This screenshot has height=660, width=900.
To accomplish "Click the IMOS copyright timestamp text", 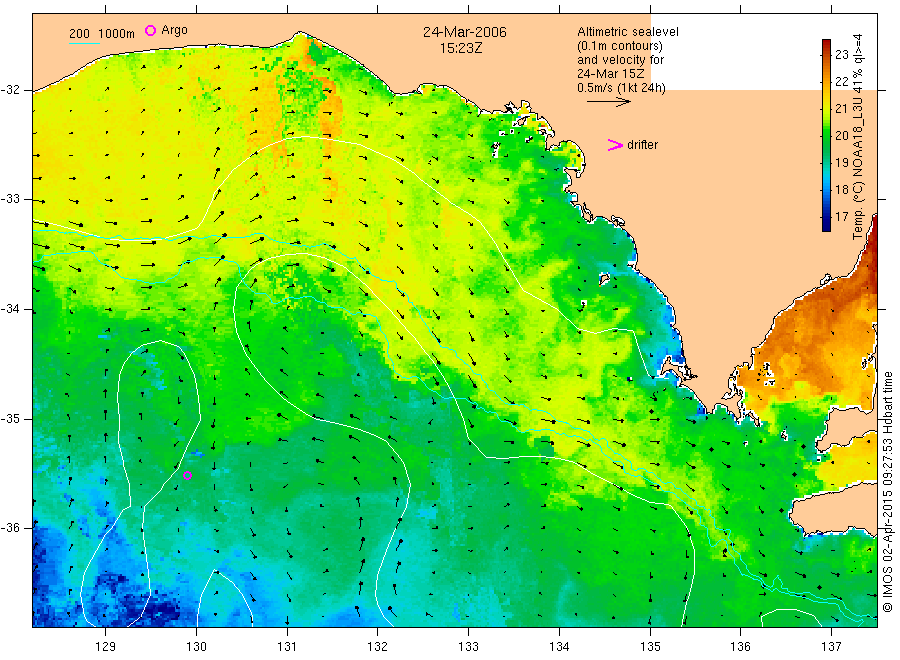I will point(887,492).
